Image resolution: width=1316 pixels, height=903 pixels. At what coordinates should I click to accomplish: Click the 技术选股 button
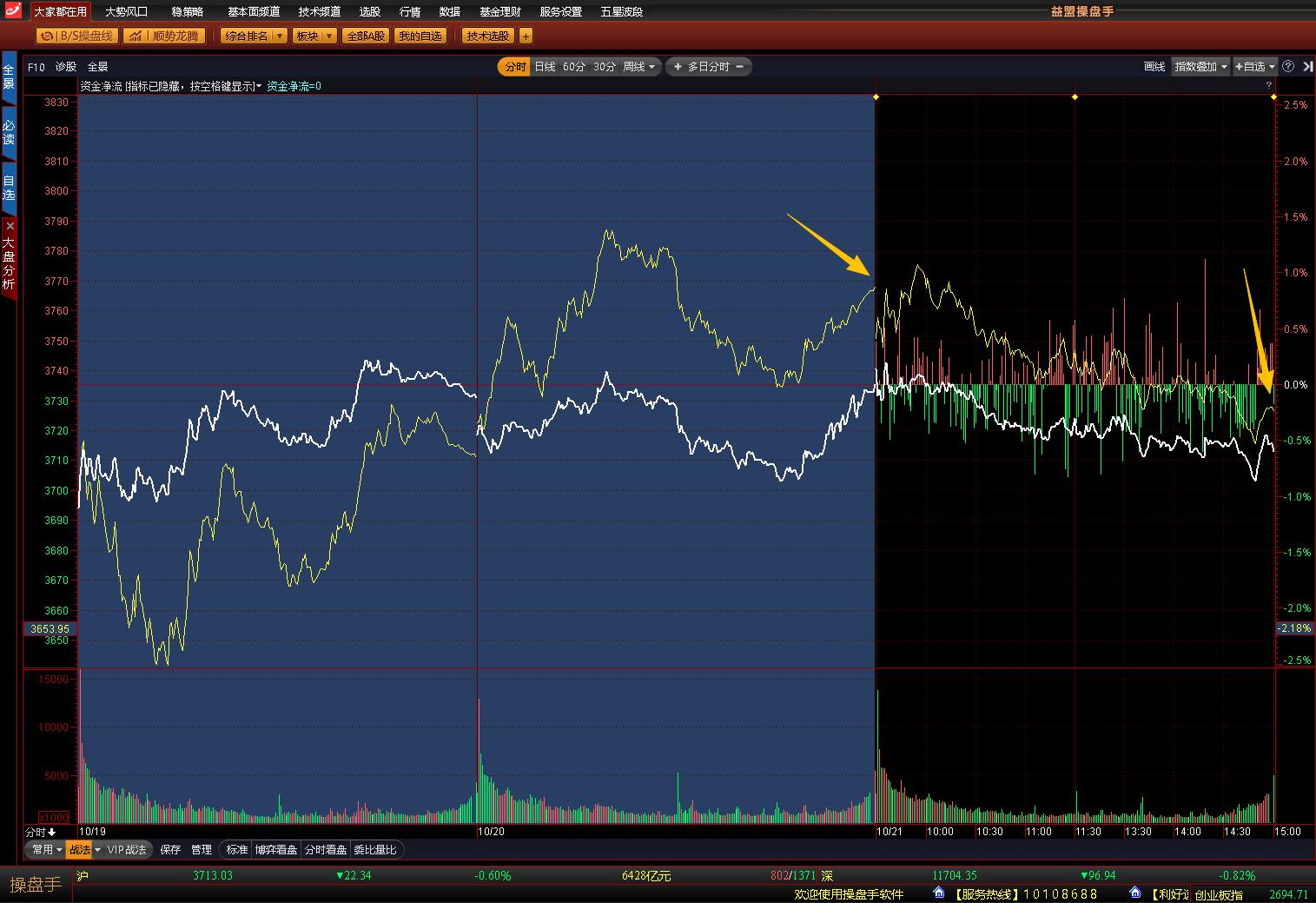(487, 36)
